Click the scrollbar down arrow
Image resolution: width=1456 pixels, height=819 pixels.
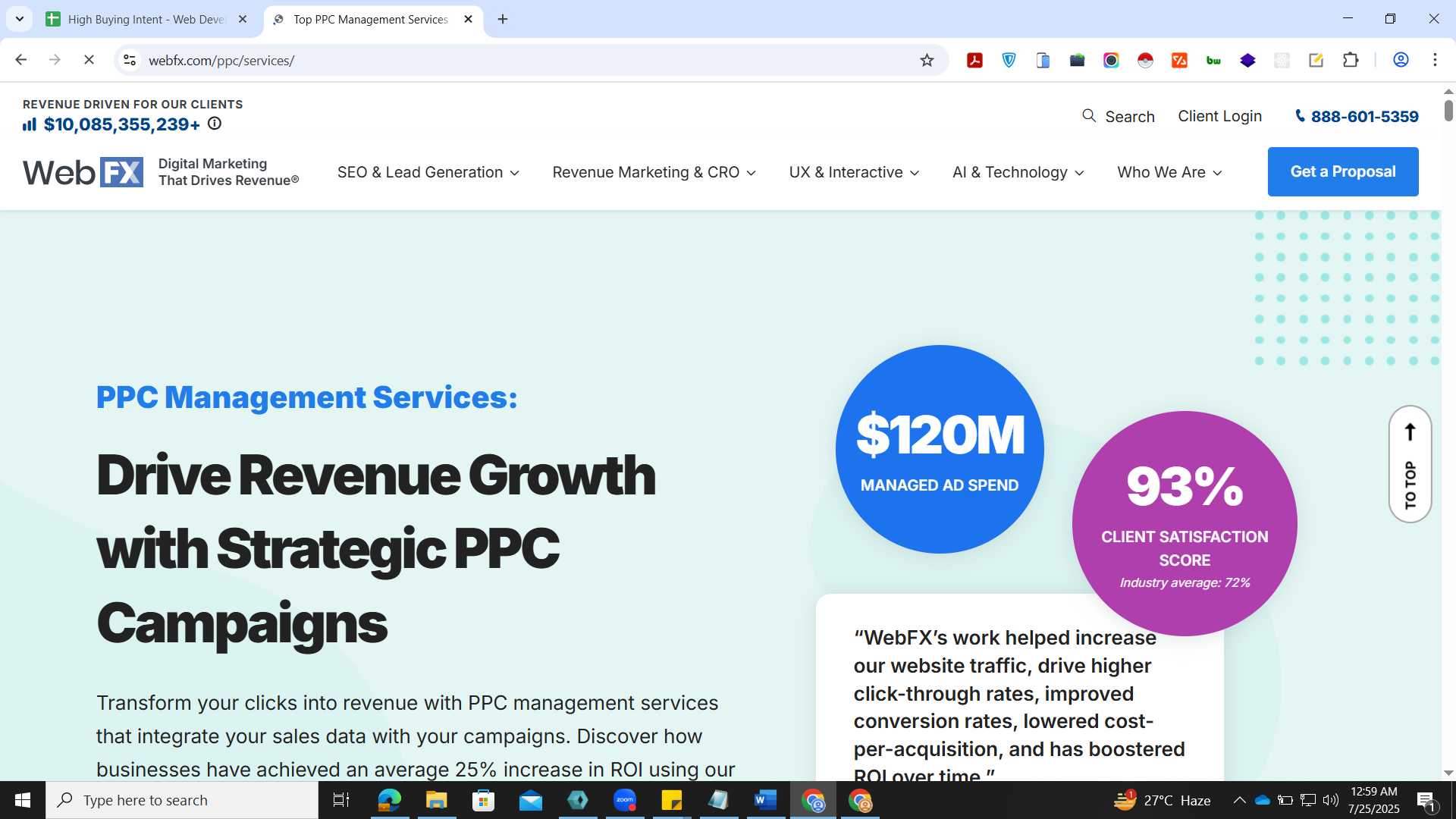(x=1448, y=773)
